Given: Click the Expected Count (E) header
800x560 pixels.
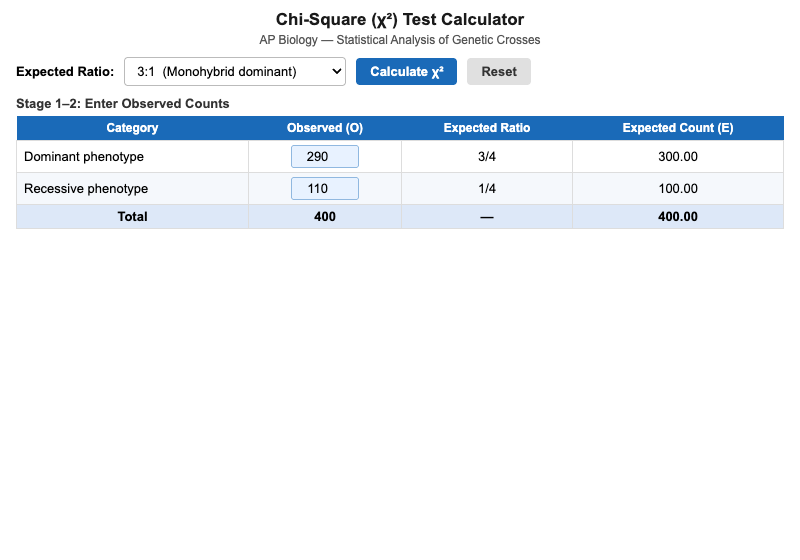Looking at the screenshot, I should pyautogui.click(x=677, y=128).
